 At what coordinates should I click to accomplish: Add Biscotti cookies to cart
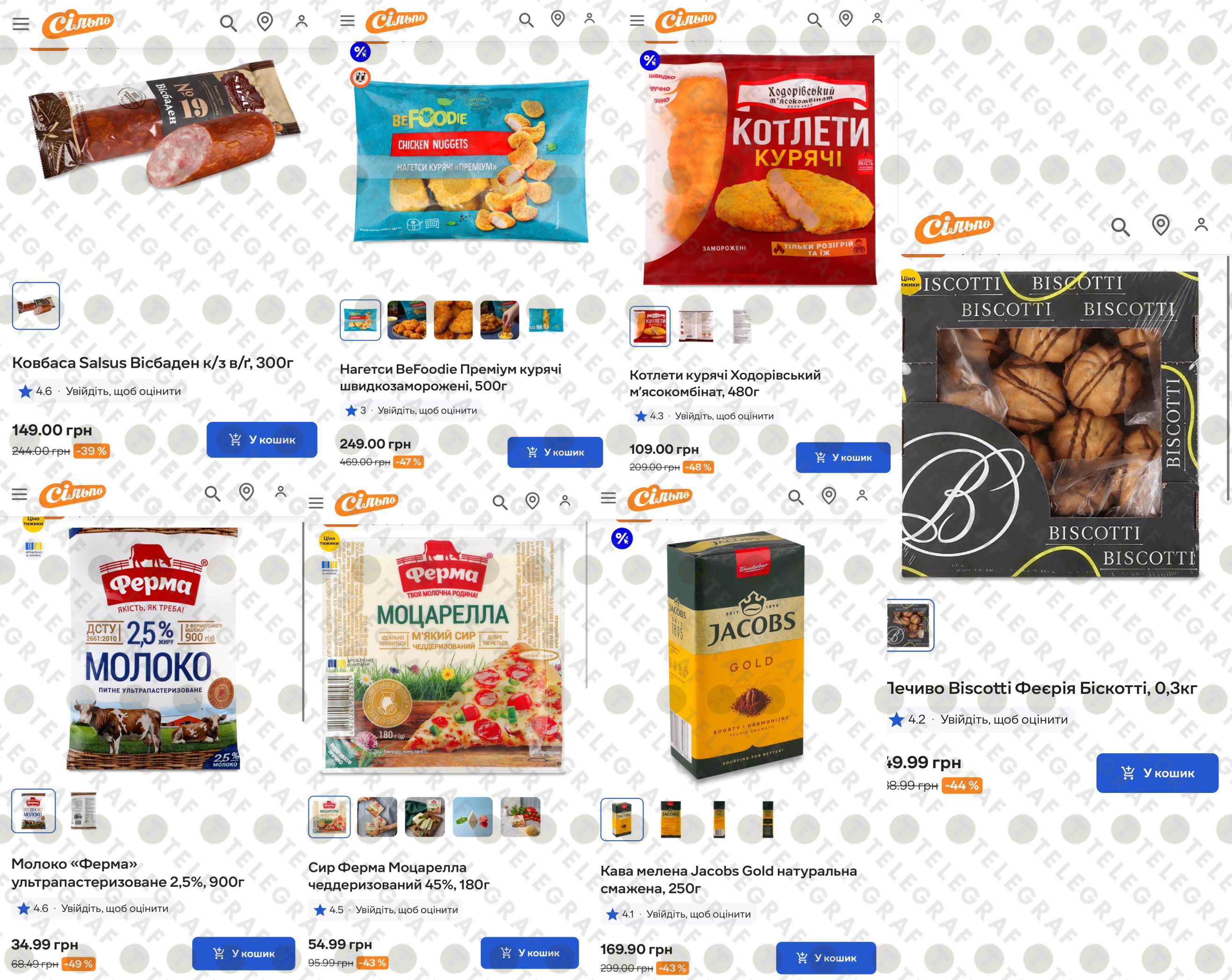(1157, 773)
